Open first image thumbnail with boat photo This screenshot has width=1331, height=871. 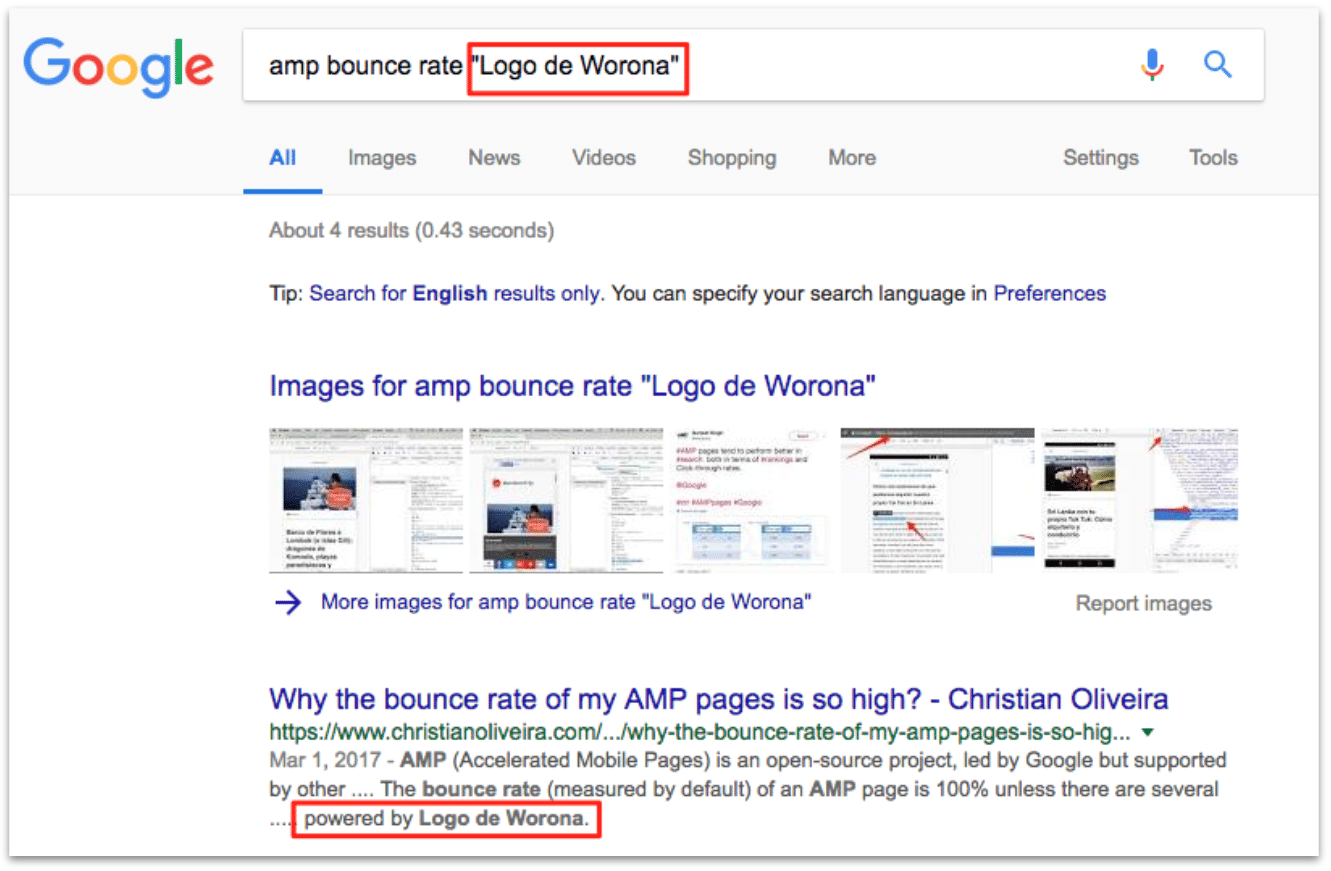pos(367,500)
